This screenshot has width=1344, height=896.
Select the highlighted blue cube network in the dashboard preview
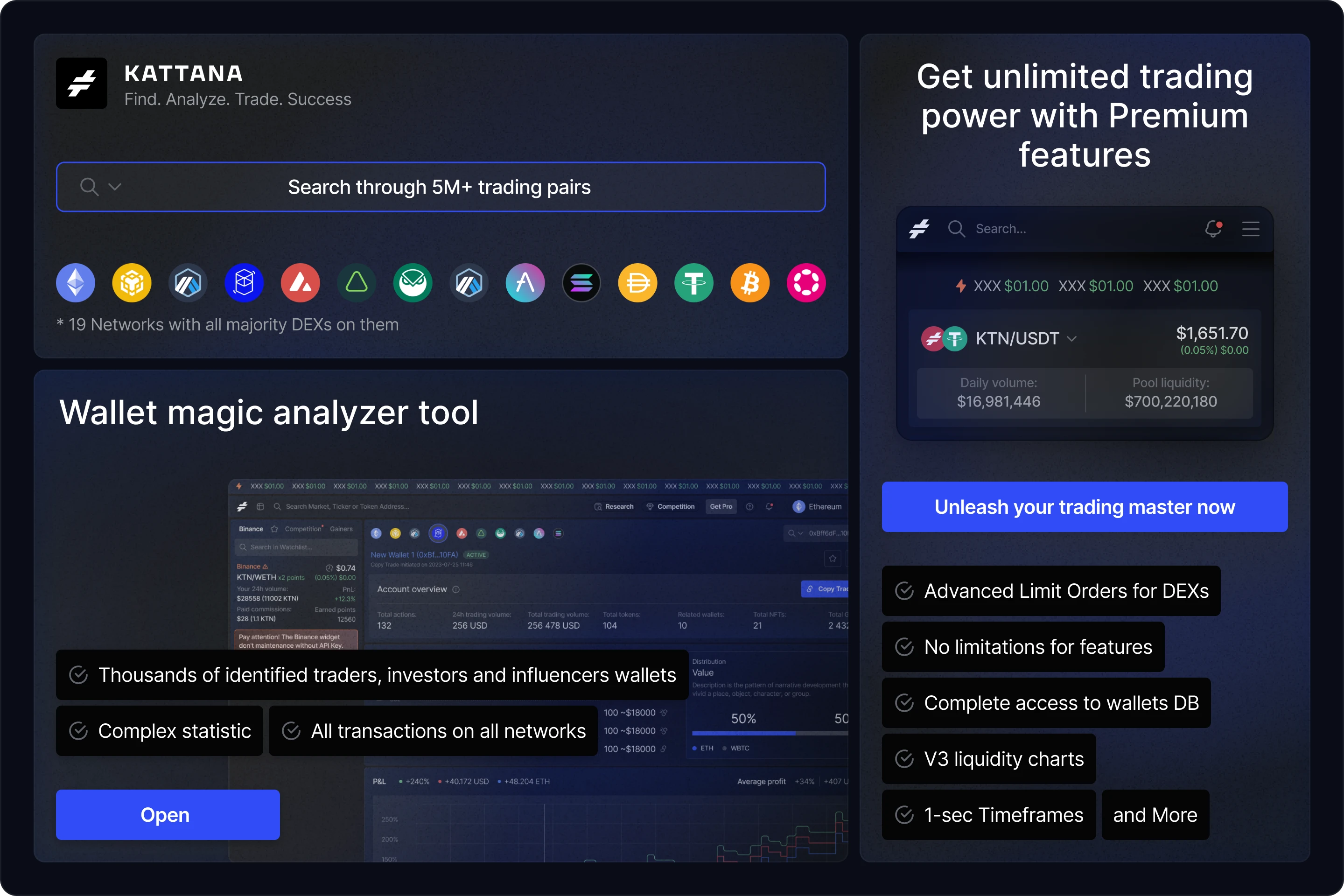pos(438,533)
